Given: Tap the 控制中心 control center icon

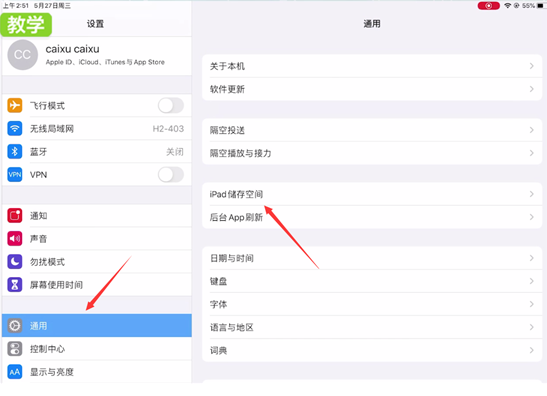Looking at the screenshot, I should pos(15,349).
